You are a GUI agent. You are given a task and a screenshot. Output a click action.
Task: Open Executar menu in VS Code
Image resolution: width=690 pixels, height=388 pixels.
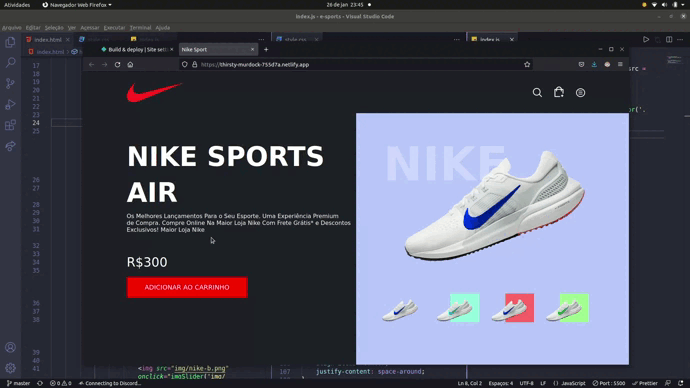click(114, 27)
